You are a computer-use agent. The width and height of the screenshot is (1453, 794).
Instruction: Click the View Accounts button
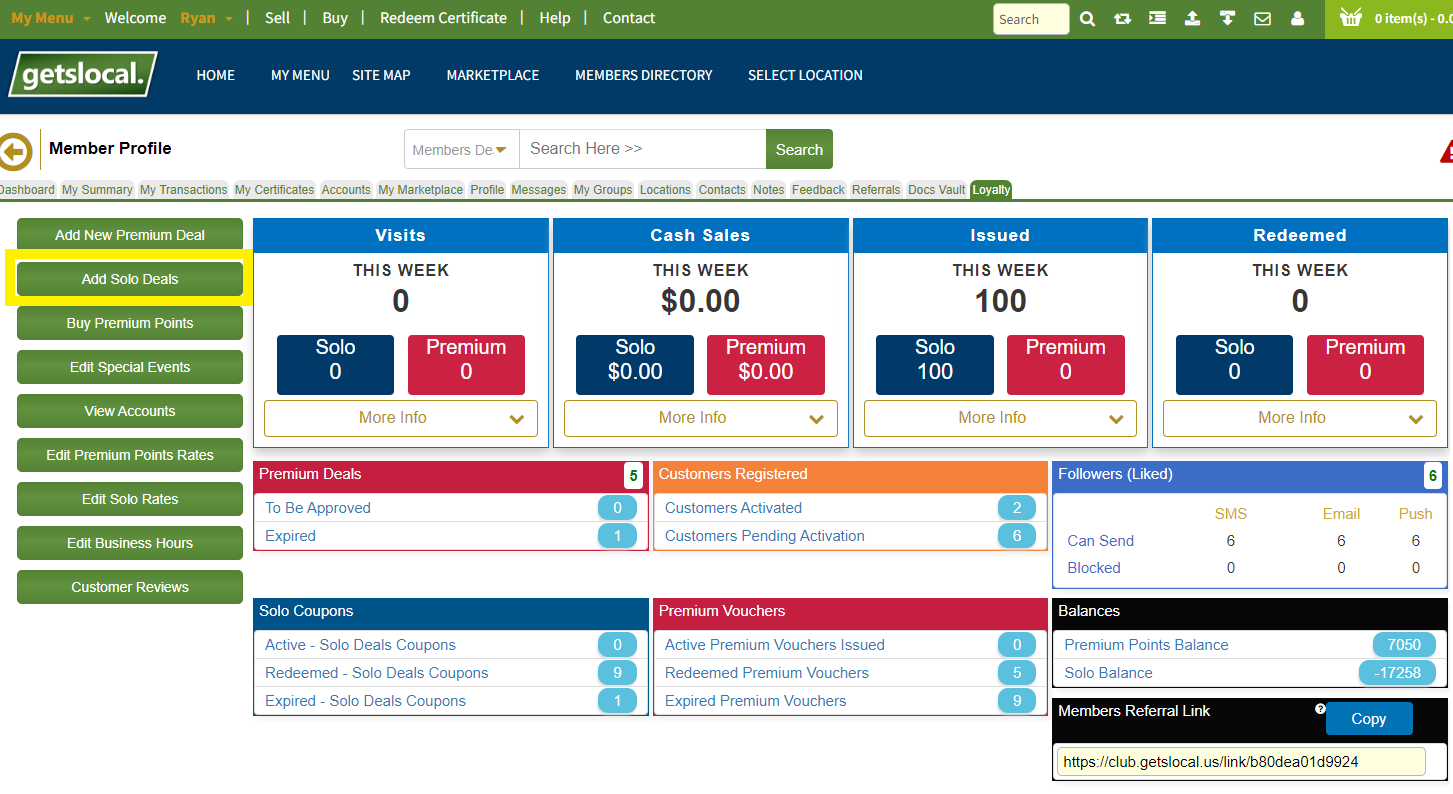130,411
